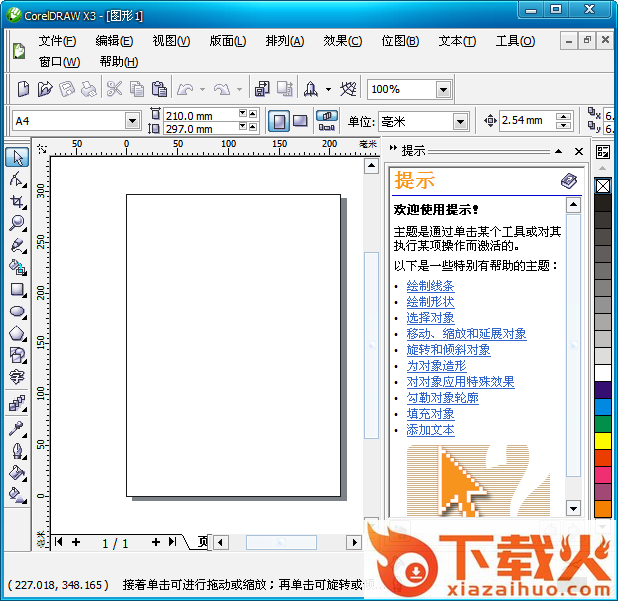Toggle landscape page orientation

tap(300, 121)
